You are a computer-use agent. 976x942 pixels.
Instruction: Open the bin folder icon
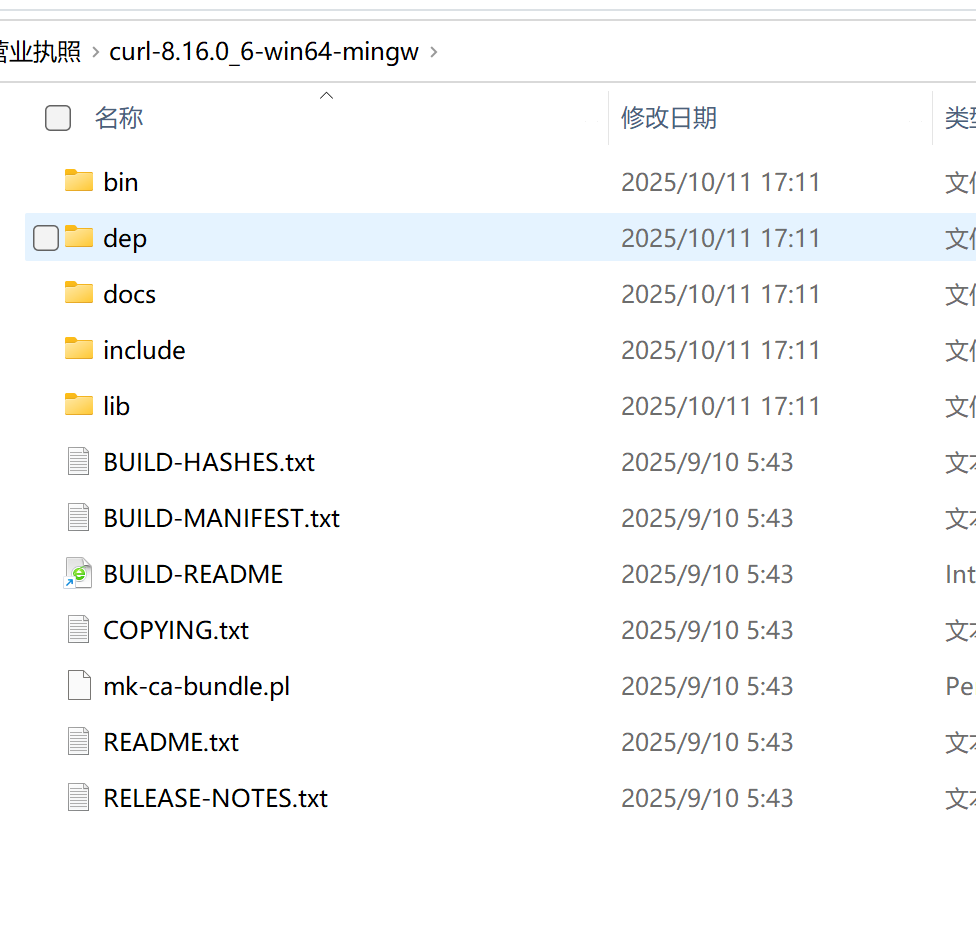pos(79,181)
